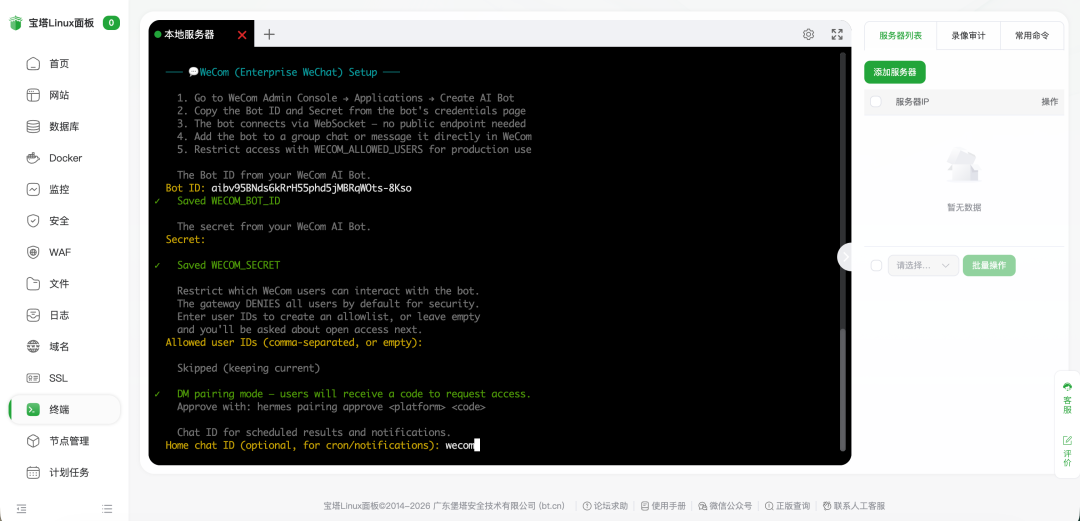Open the 网站 website icon

pyautogui.click(x=33, y=95)
